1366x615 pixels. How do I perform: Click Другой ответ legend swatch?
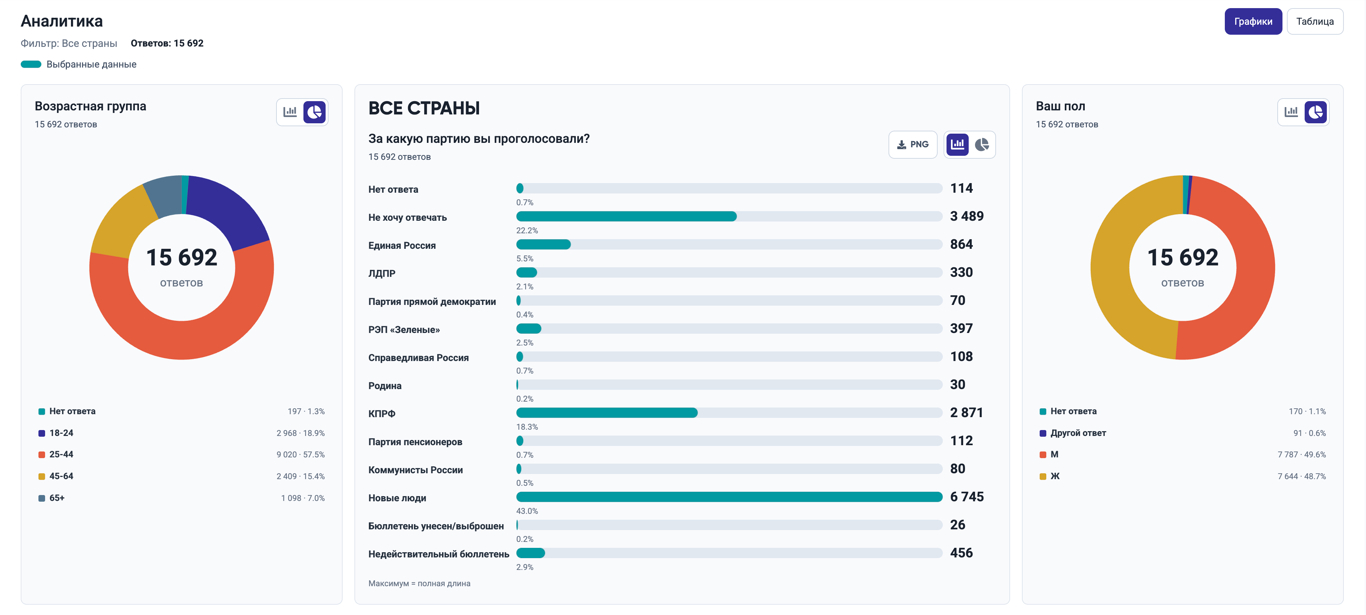point(1043,433)
